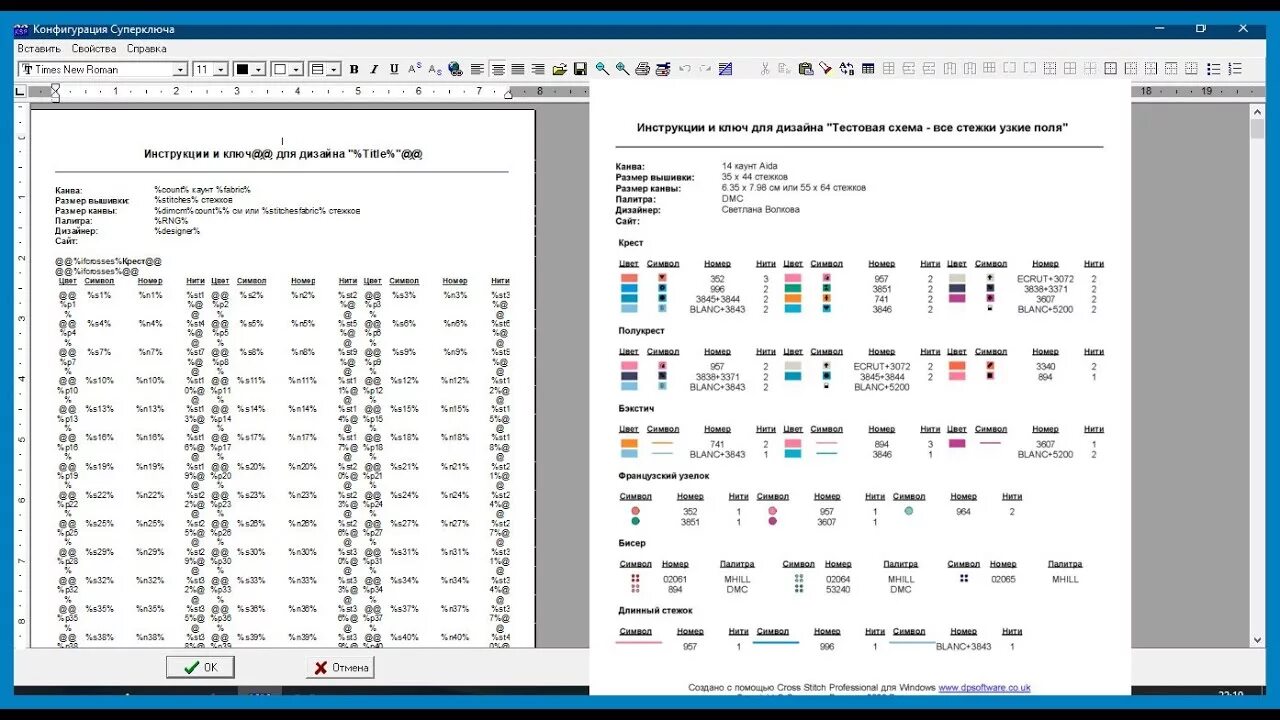This screenshot has width=1280, height=720.
Task: Click the outside border icon in toolbar
Action: coord(1110,69)
